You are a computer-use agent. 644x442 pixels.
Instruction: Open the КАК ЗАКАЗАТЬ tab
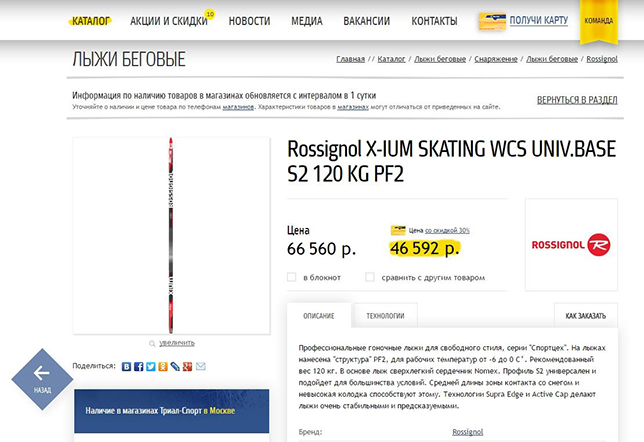click(586, 315)
